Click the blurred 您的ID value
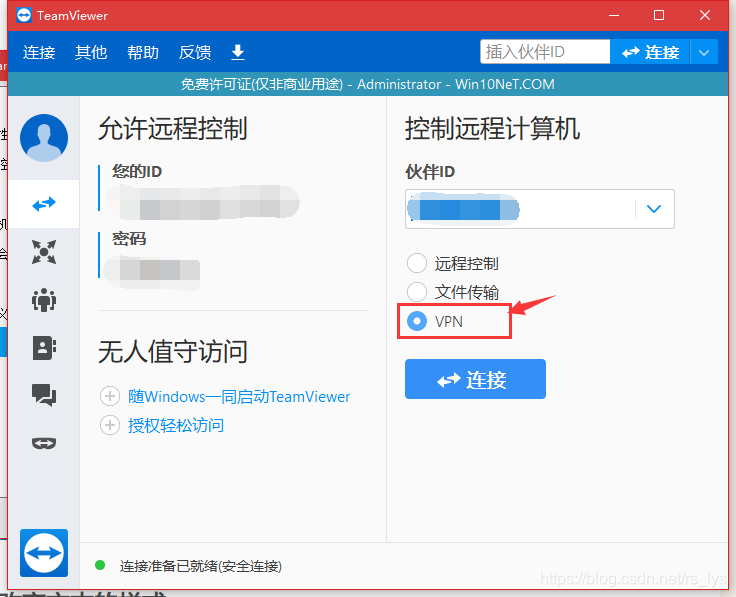The height and width of the screenshot is (597, 736). pyautogui.click(x=203, y=202)
